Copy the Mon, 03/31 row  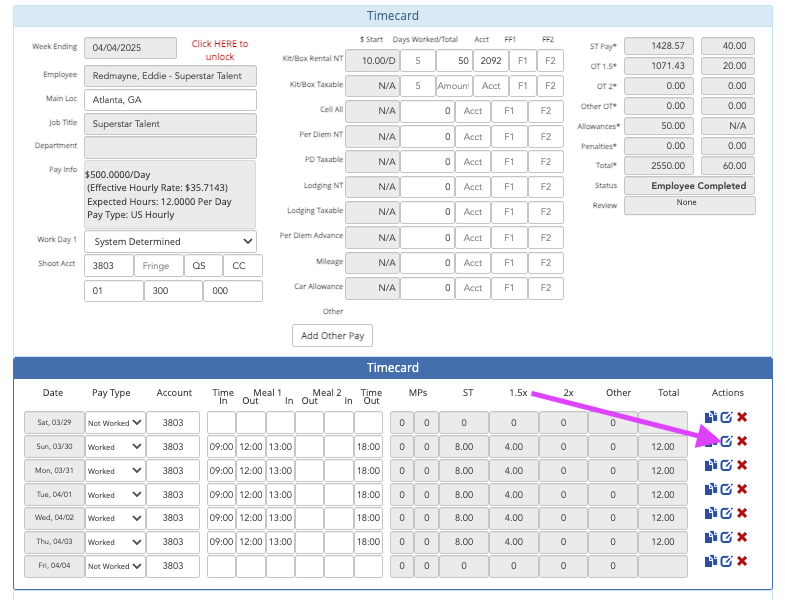point(710,465)
